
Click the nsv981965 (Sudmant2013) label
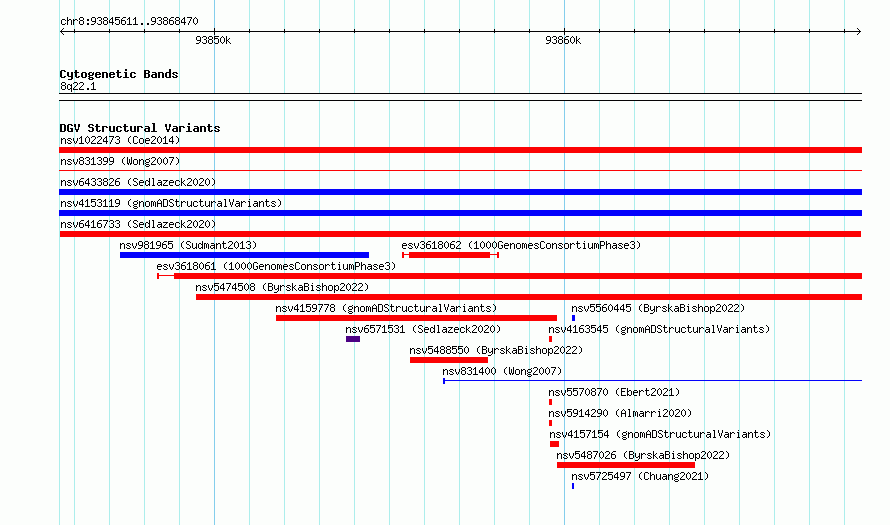coord(188,245)
